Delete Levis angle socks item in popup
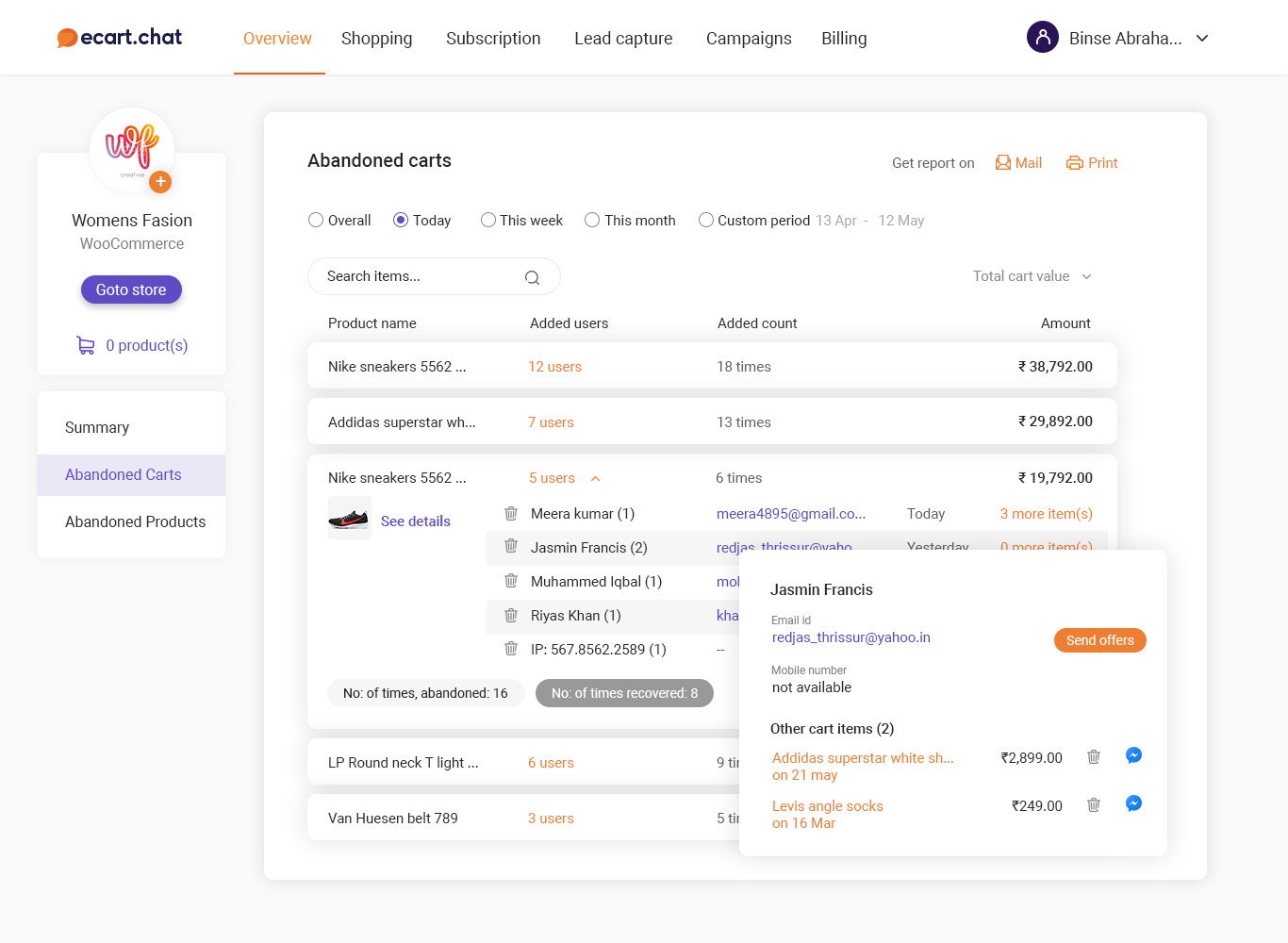The height and width of the screenshot is (943, 1288). pos(1094,805)
